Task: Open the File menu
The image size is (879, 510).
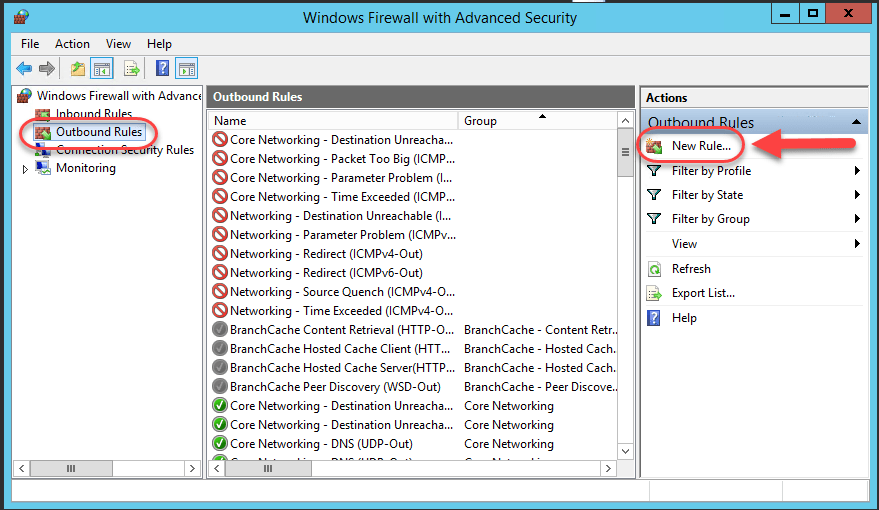Action: point(30,44)
